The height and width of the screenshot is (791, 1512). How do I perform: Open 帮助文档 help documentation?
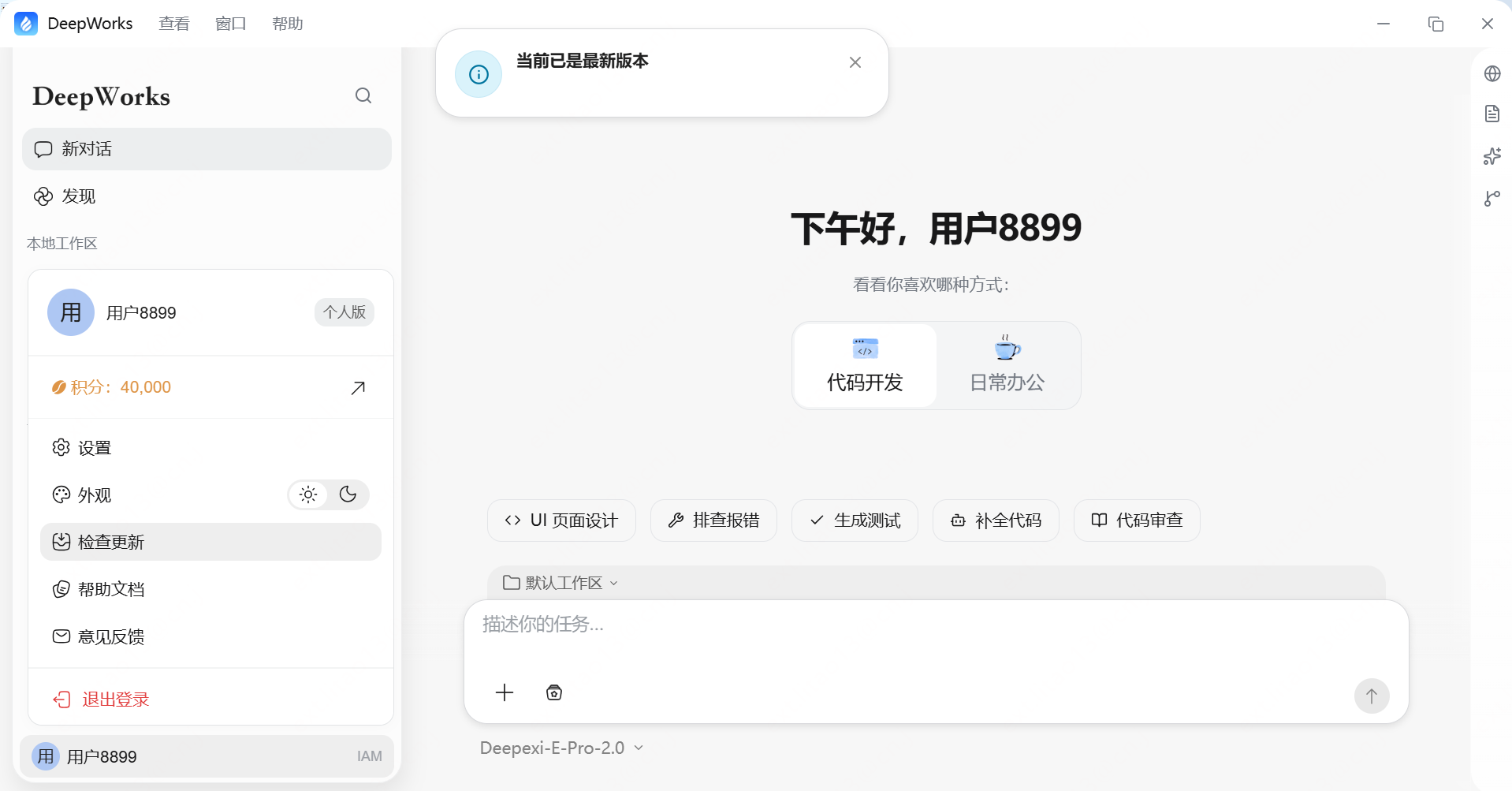[210, 589]
